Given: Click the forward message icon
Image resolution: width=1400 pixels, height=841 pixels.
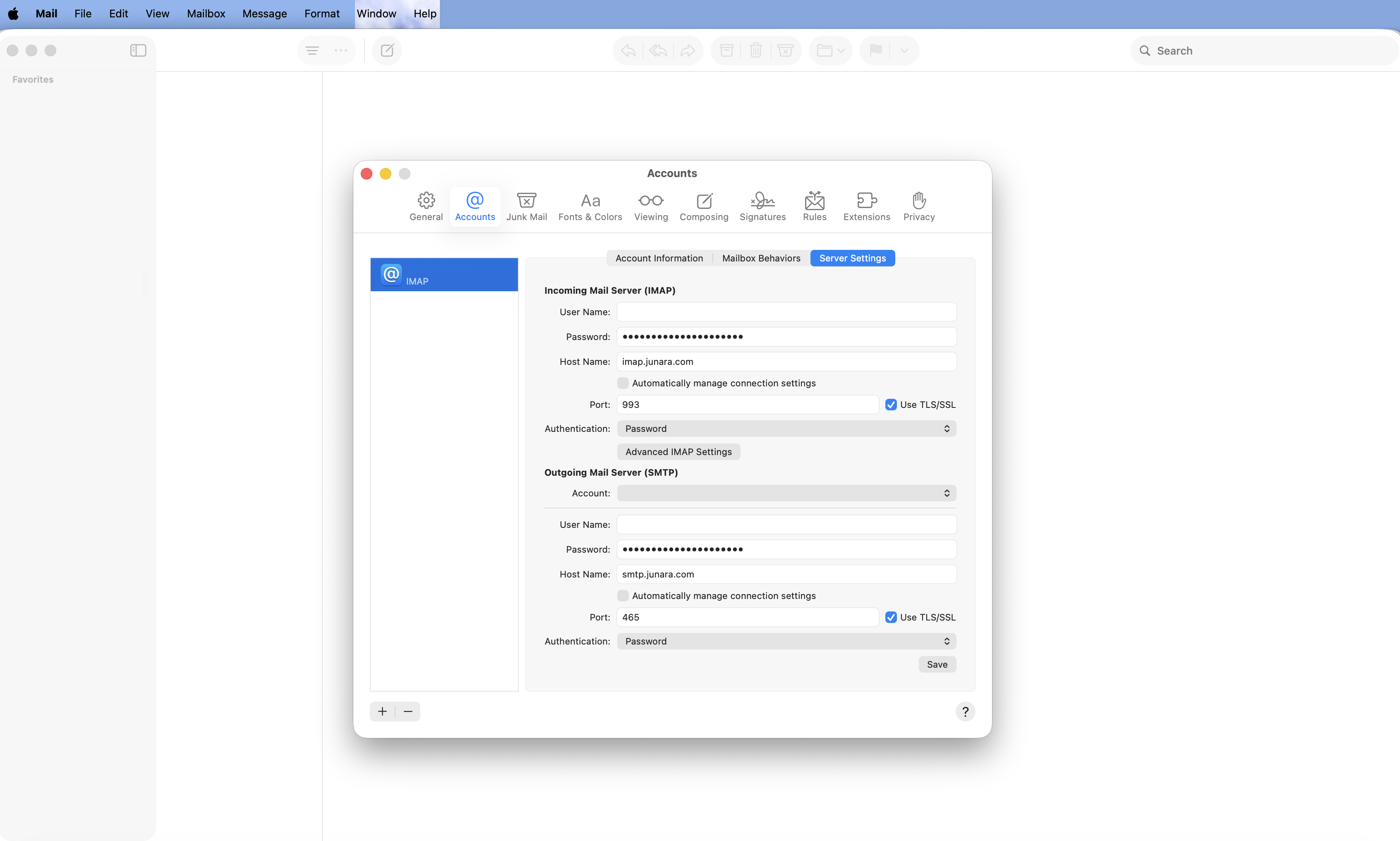Looking at the screenshot, I should (x=687, y=50).
